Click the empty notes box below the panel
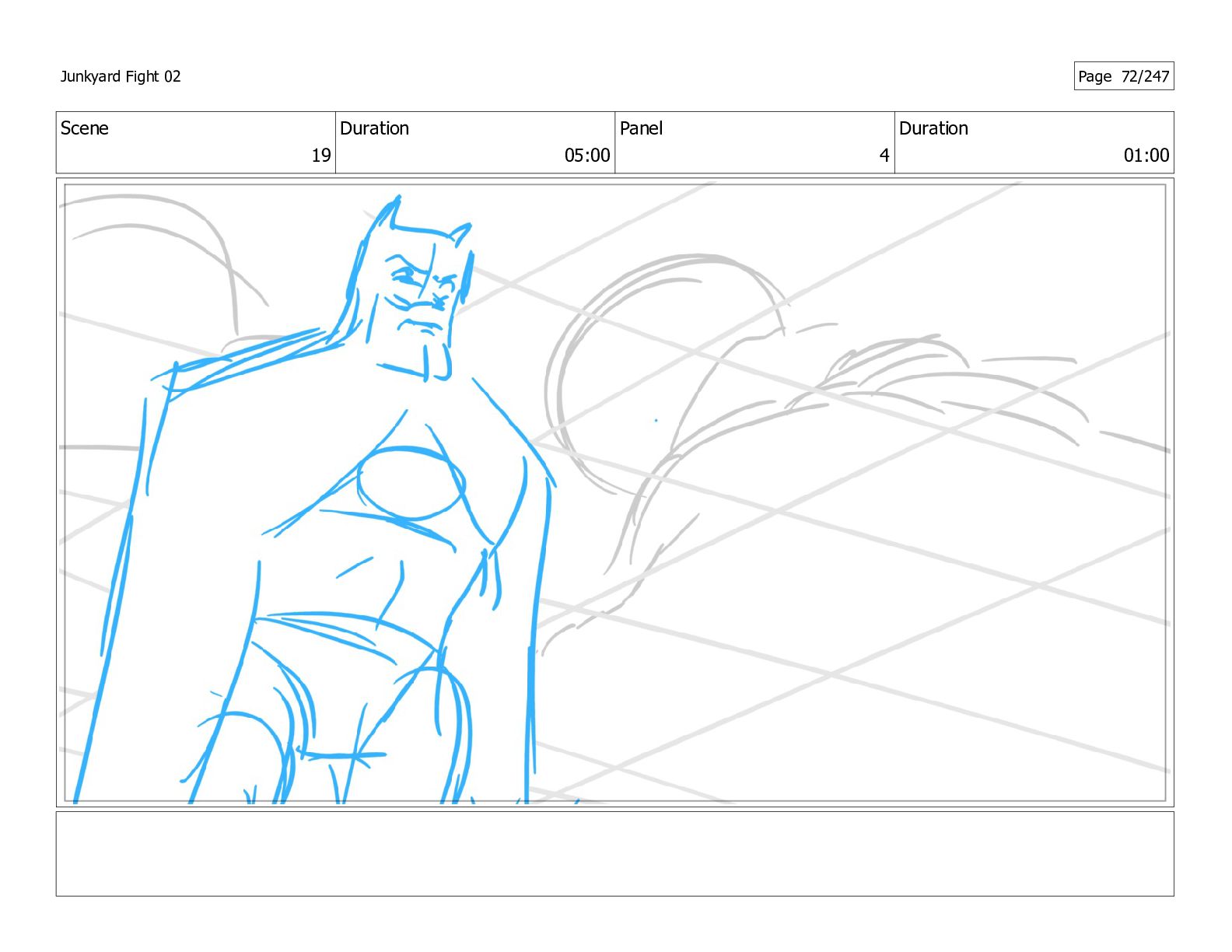Viewport: 1232px width, 952px height. 614,854
